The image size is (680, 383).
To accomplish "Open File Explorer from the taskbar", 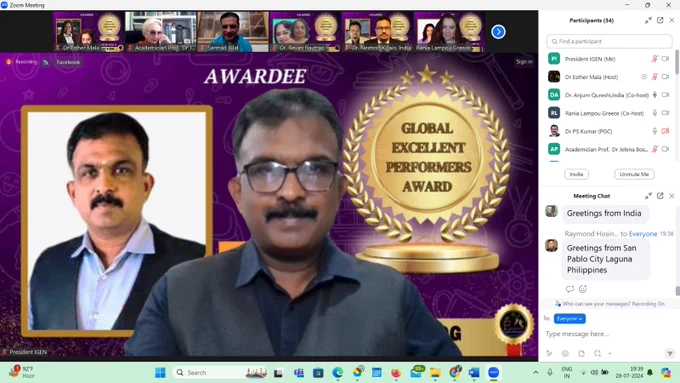I will coord(435,373).
